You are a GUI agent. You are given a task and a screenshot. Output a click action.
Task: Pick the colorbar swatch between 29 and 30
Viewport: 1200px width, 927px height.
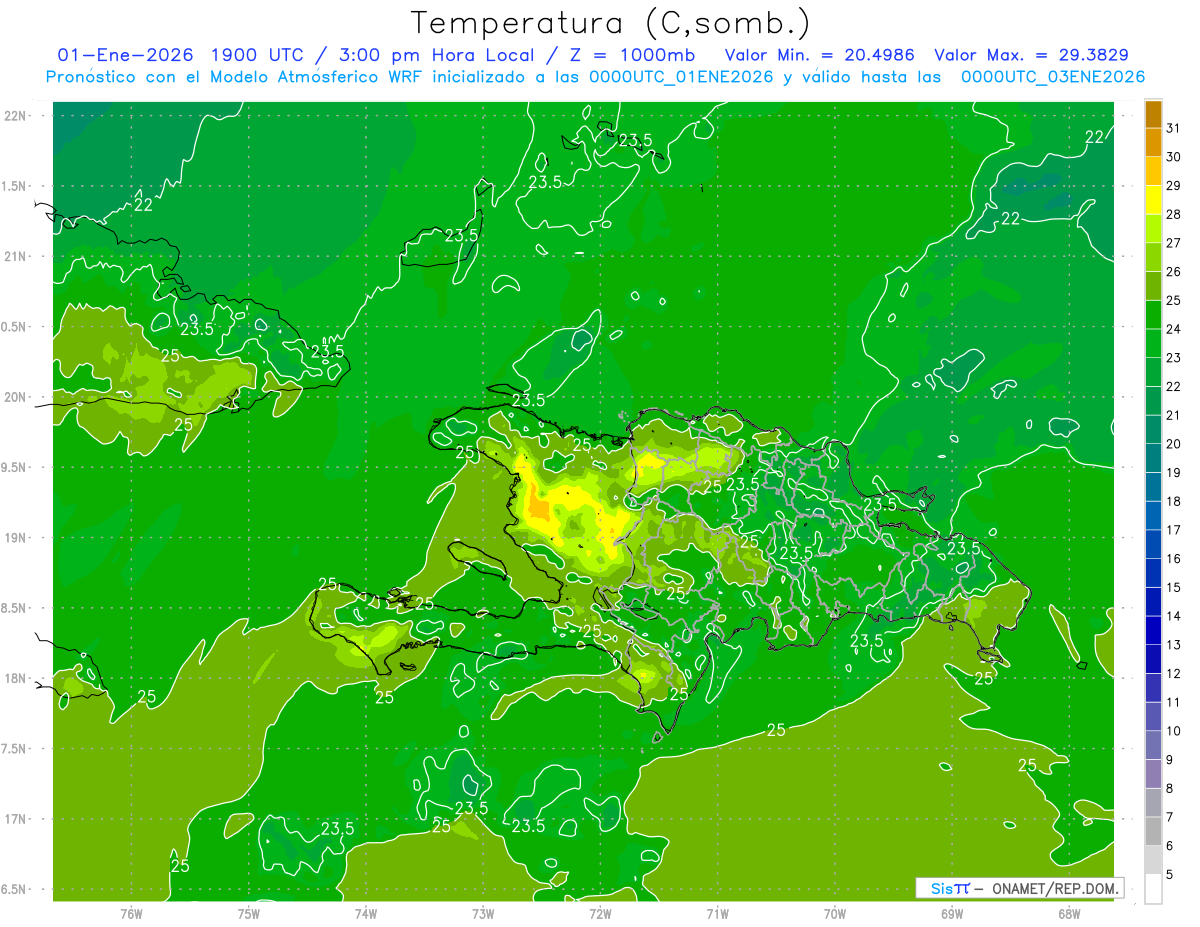pos(1153,171)
